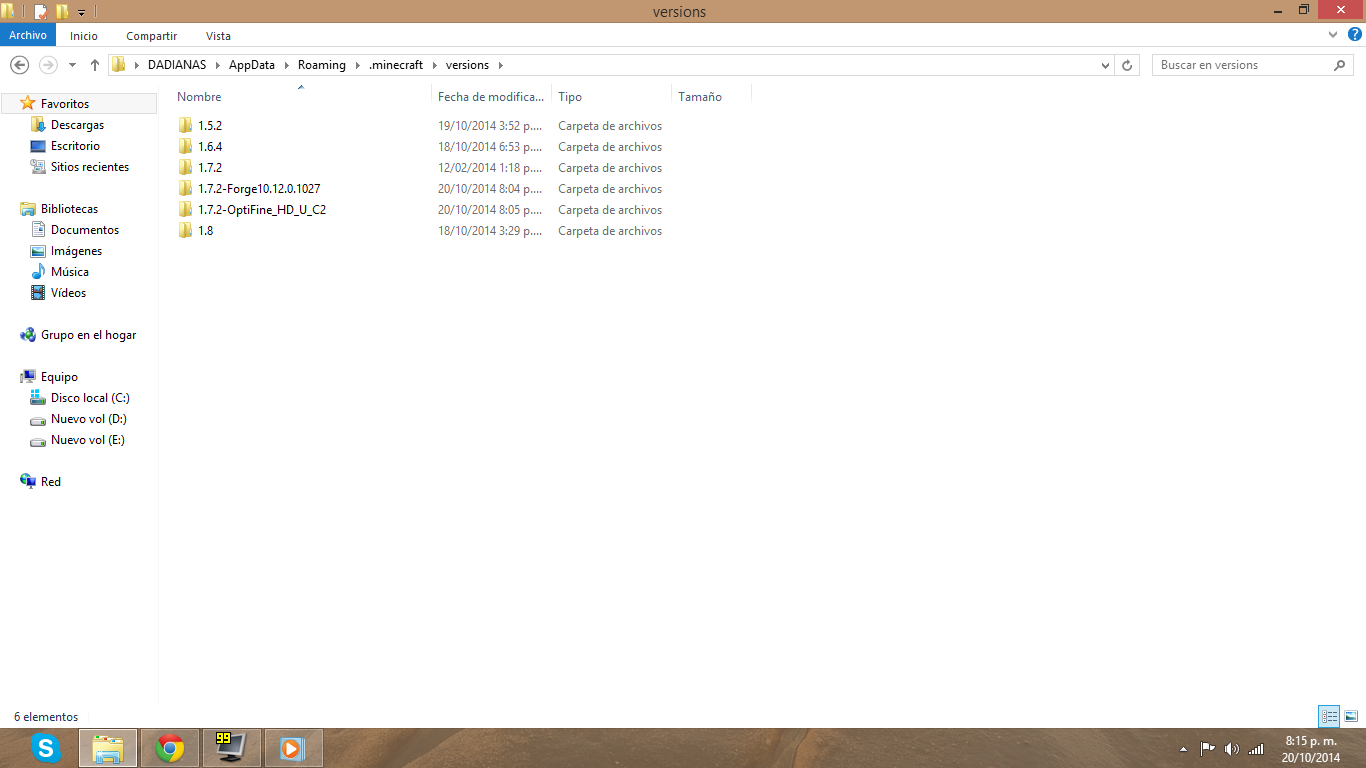This screenshot has height=768, width=1366.
Task: Go forward with the Forward arrow
Action: [x=48, y=65]
